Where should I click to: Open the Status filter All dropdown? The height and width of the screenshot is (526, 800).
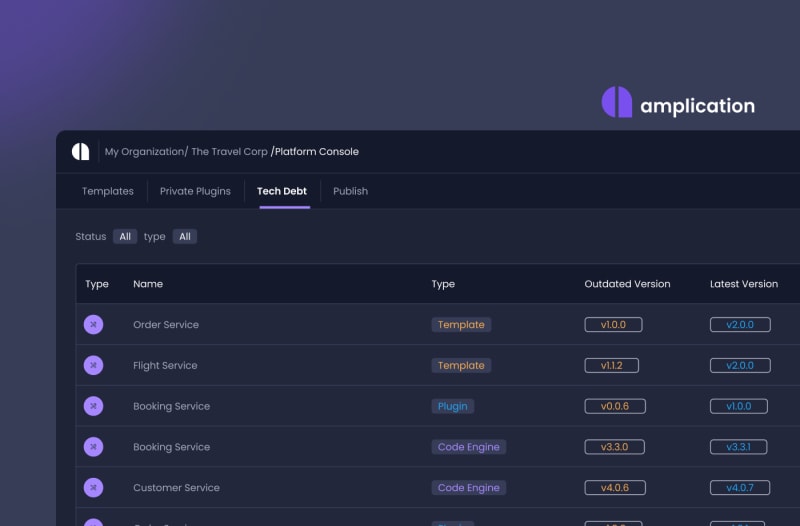tap(125, 237)
